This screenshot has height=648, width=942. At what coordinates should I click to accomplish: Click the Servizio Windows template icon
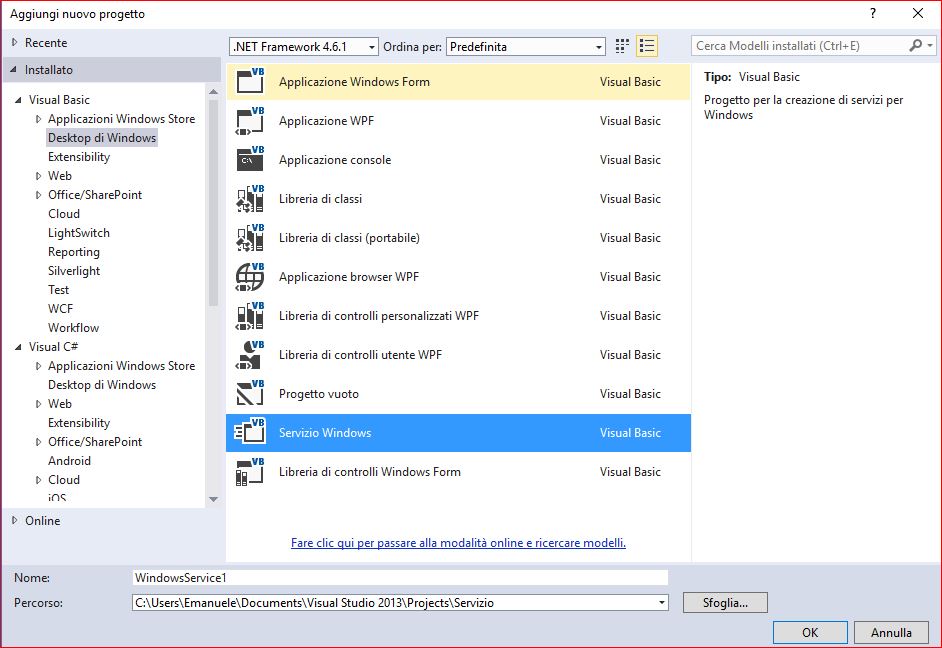(250, 432)
